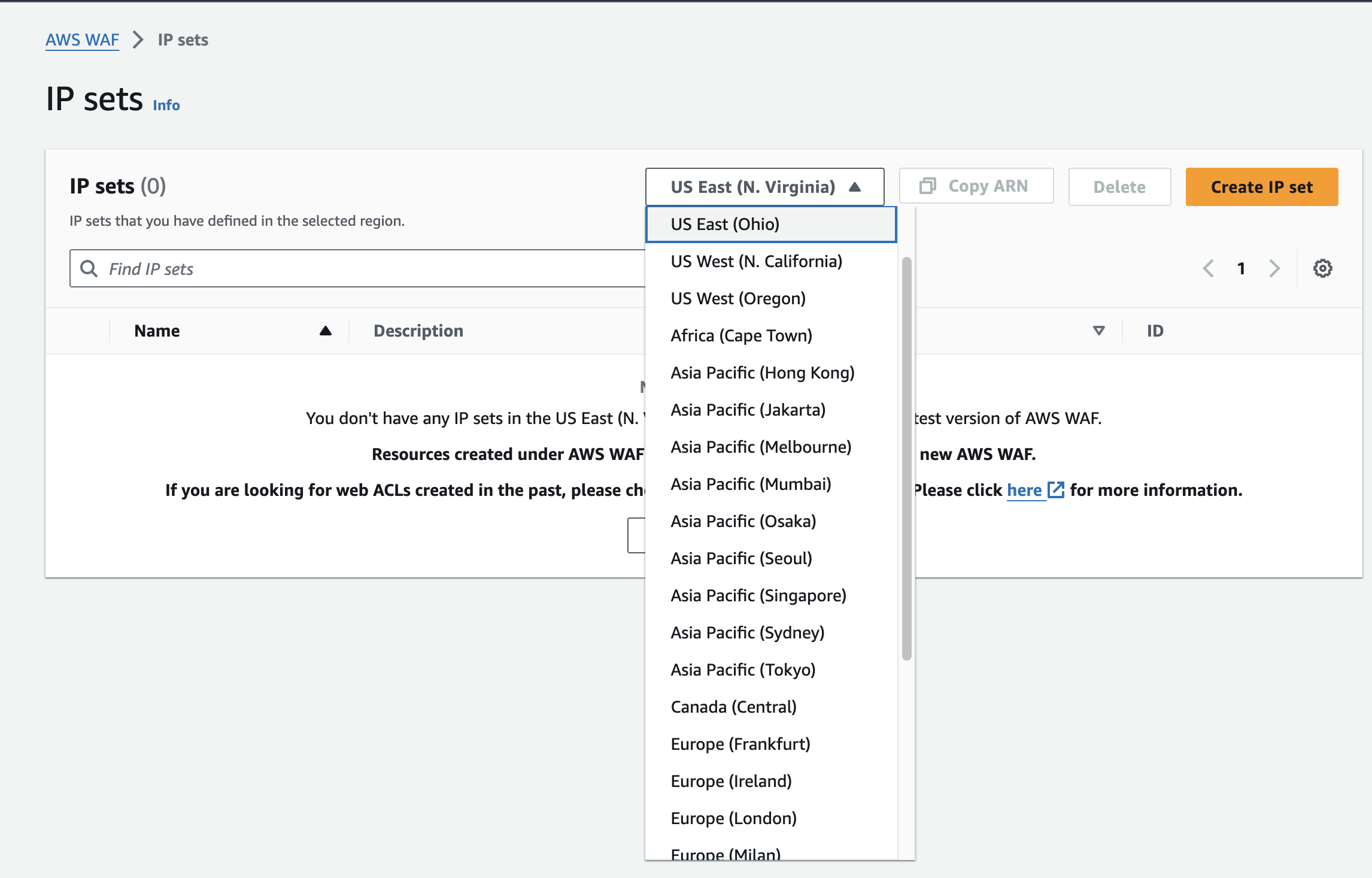Click sort arrow left of ID column
1372x878 pixels.
coord(1098,331)
